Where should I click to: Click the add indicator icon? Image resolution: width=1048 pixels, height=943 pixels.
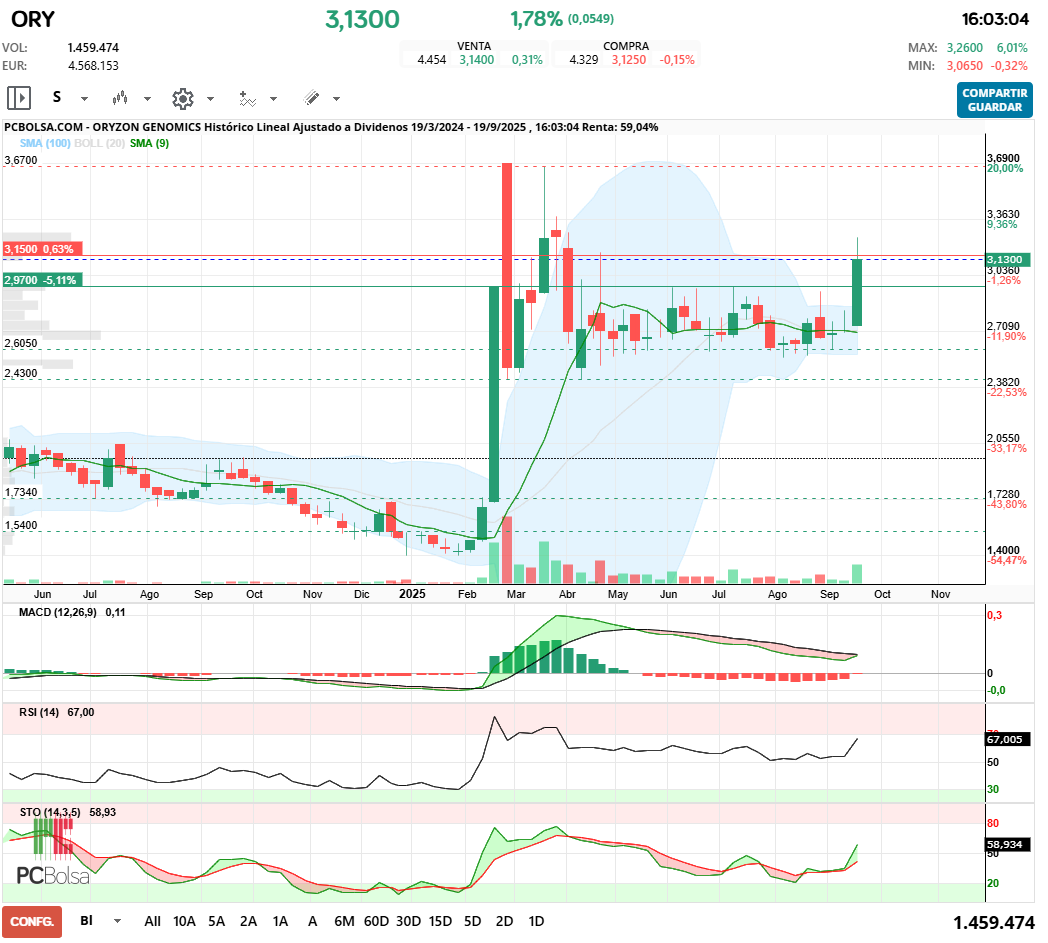point(247,99)
